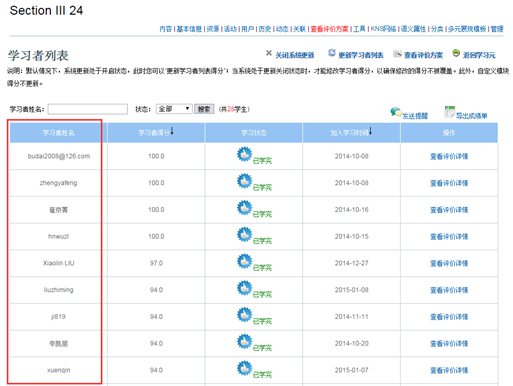513x386 pixels.
Task: Focus the 学习者姓名 search field
Action: (88, 109)
